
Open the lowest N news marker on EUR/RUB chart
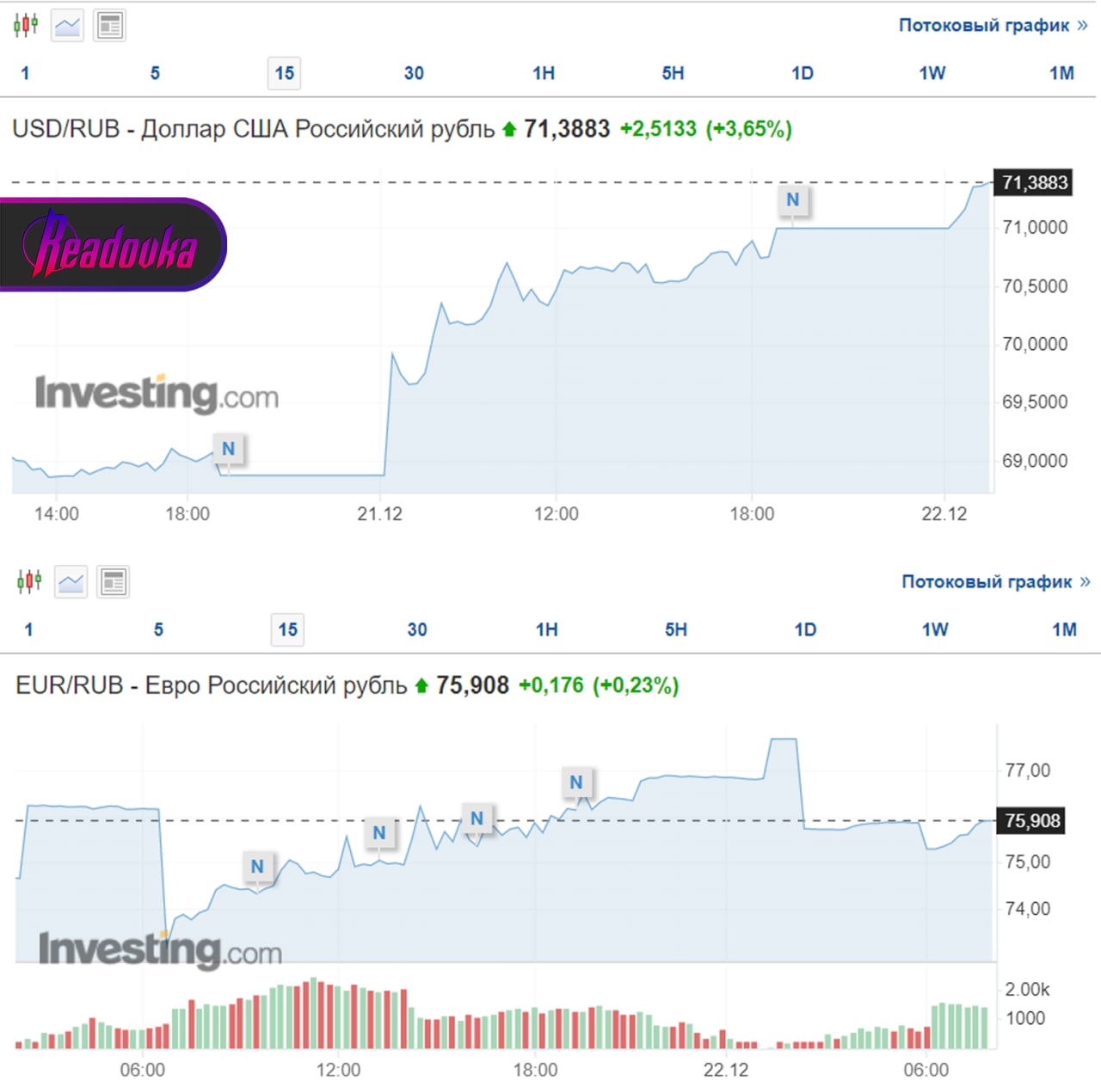[x=257, y=867]
